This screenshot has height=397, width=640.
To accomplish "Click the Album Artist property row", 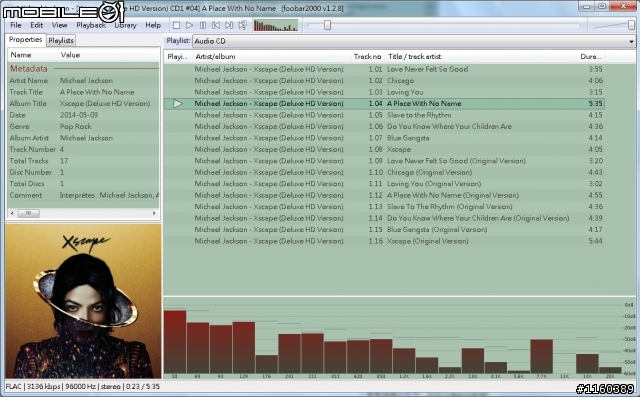I will 83,138.
